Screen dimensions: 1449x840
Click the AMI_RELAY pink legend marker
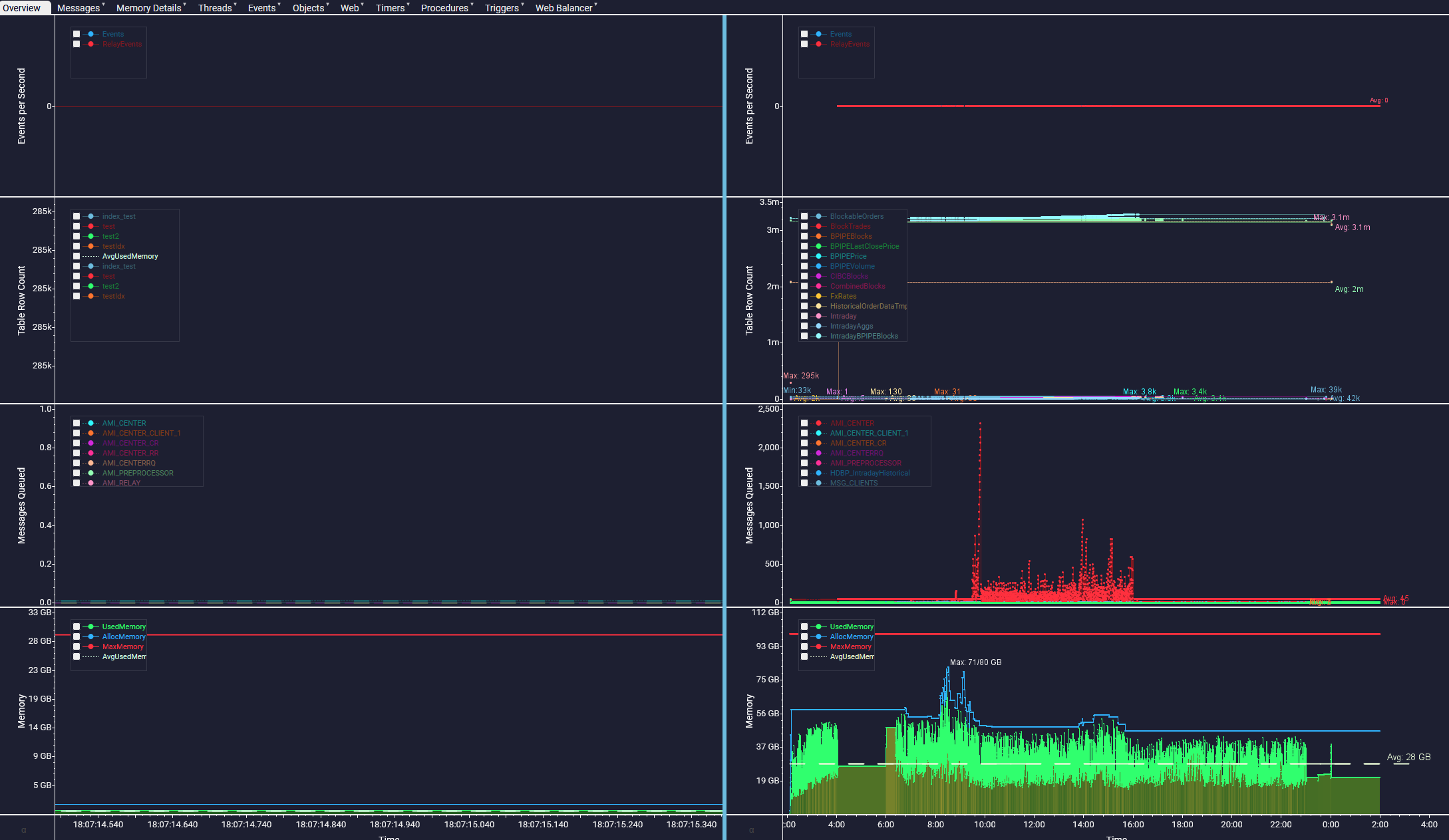pyautogui.click(x=90, y=483)
